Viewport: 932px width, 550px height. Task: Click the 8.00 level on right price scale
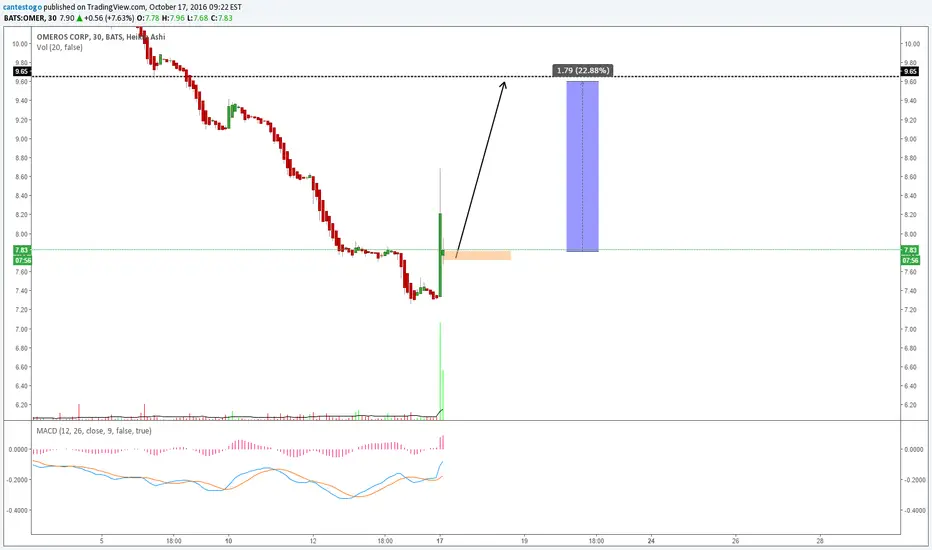coord(911,234)
